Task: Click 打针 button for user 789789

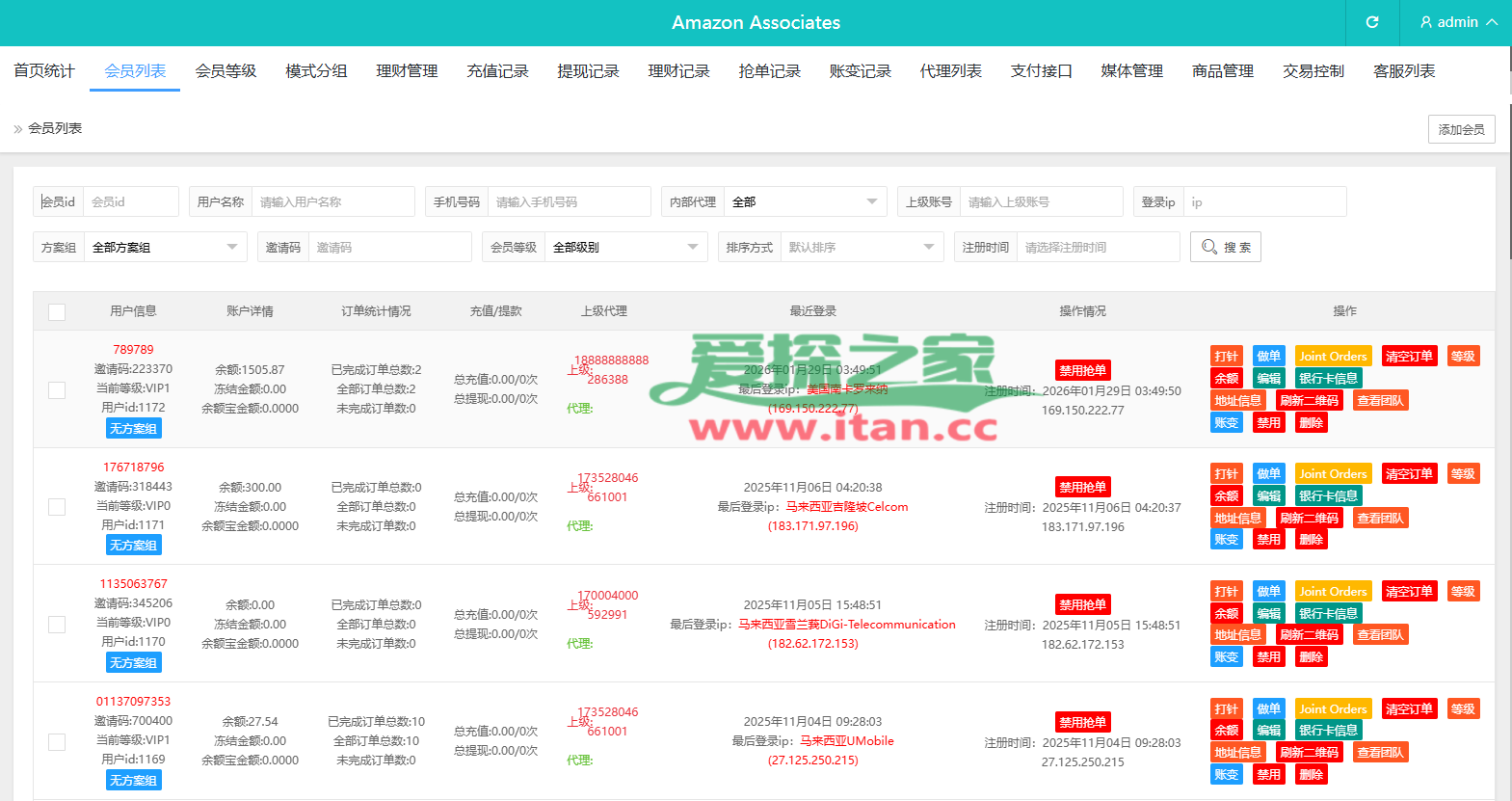Action: tap(1226, 357)
